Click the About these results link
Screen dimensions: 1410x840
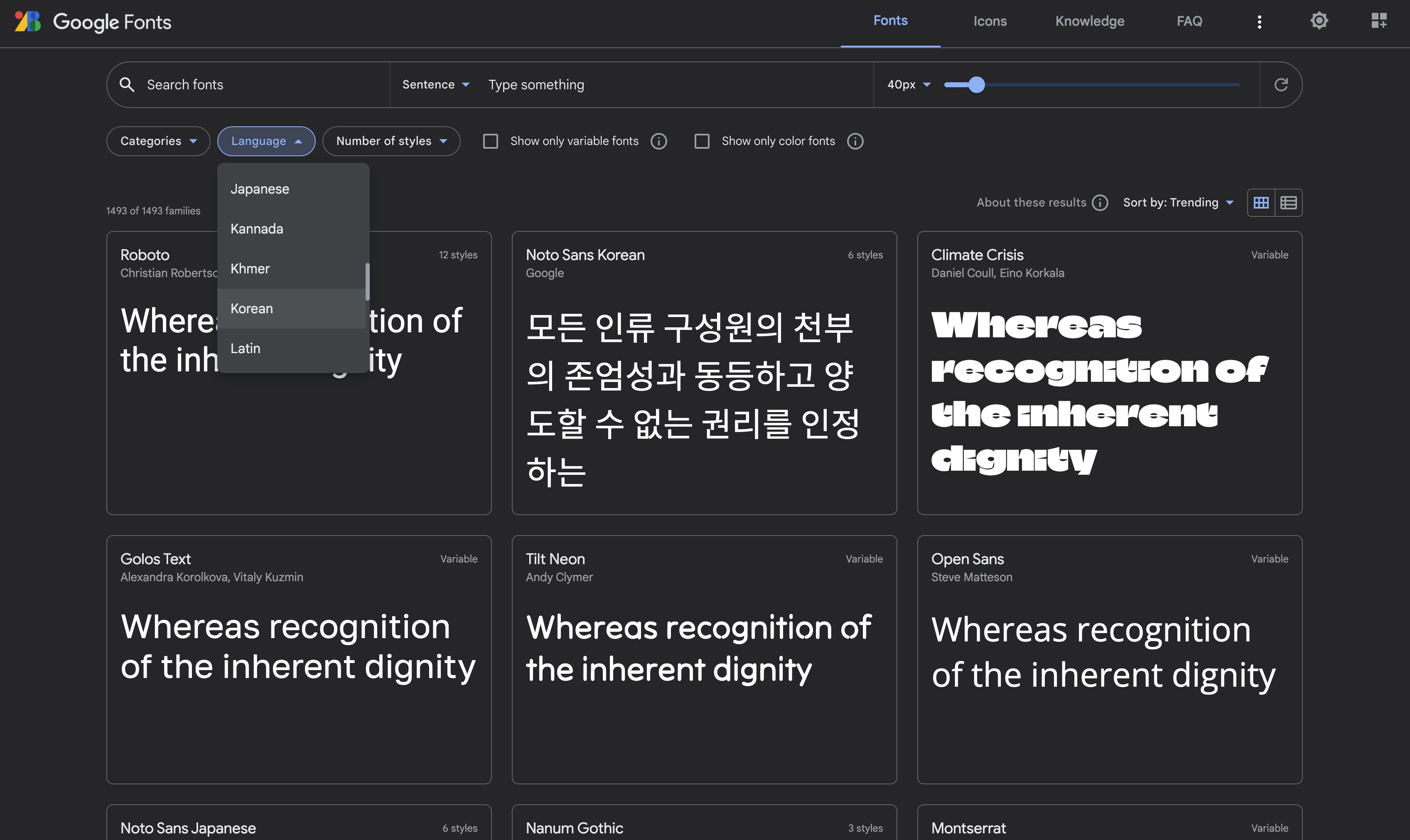(1031, 203)
